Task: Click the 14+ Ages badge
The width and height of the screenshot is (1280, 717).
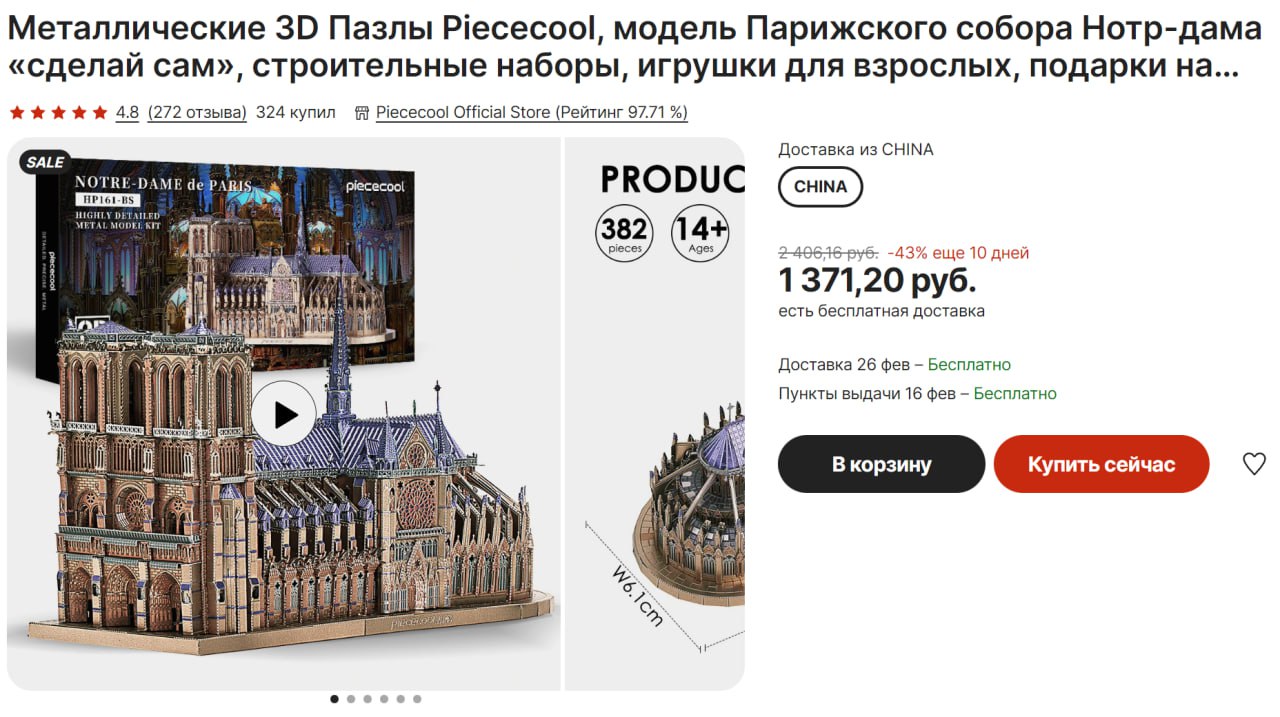Action: point(700,233)
